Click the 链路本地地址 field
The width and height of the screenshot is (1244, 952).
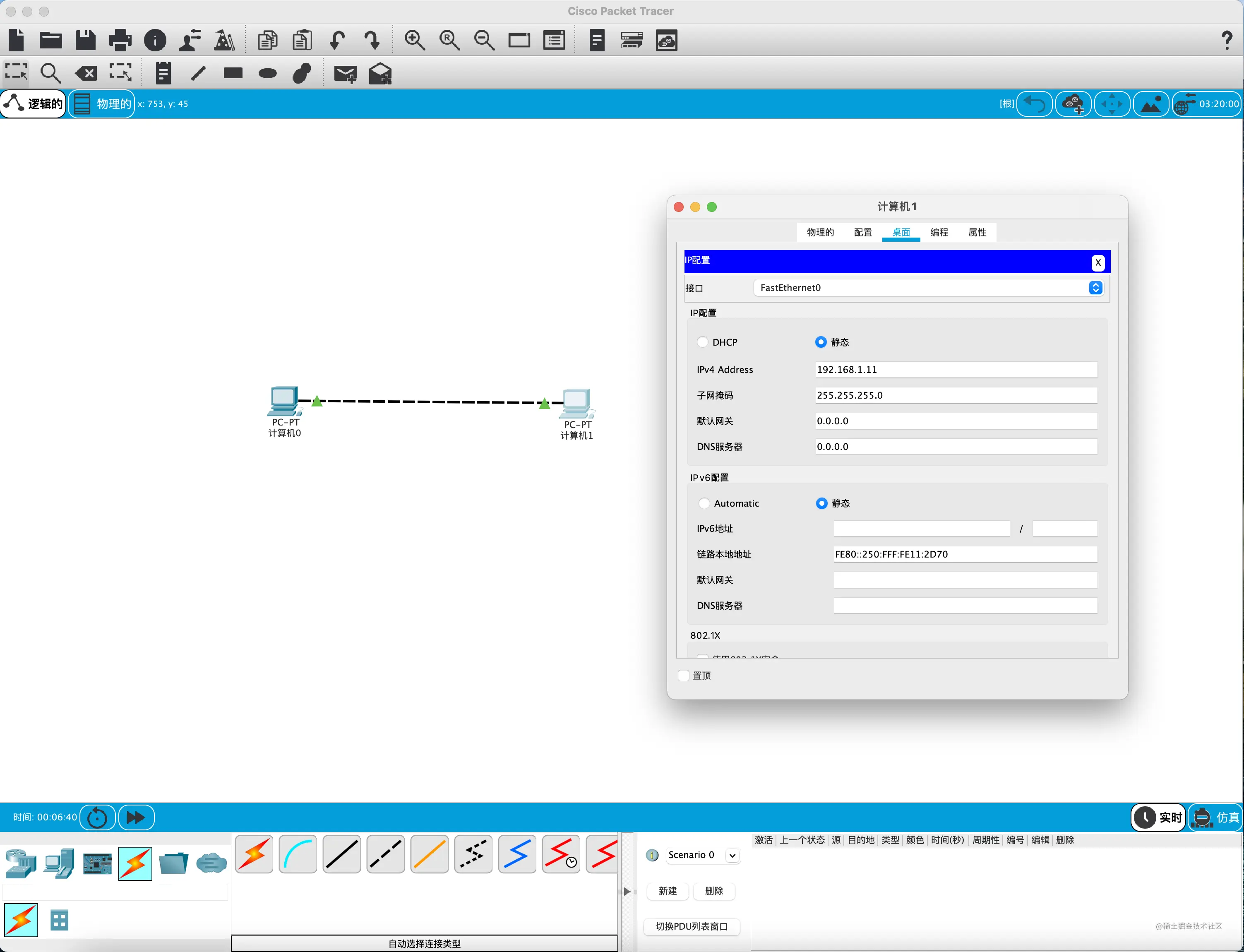point(965,554)
